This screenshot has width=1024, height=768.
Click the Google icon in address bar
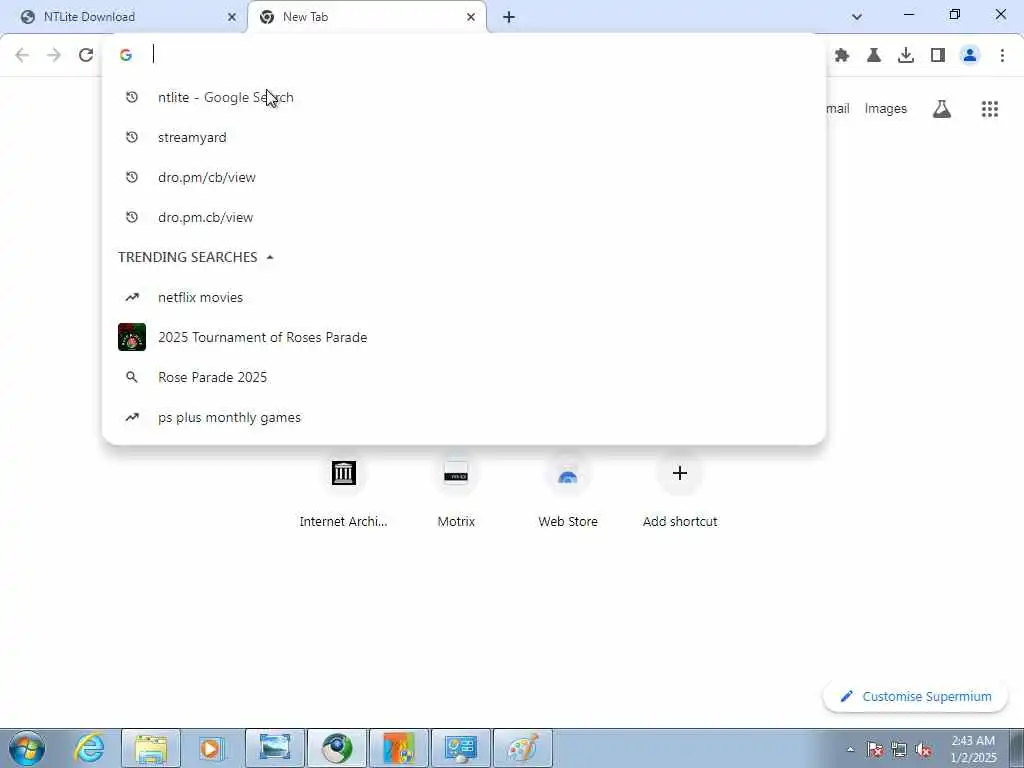click(x=126, y=55)
